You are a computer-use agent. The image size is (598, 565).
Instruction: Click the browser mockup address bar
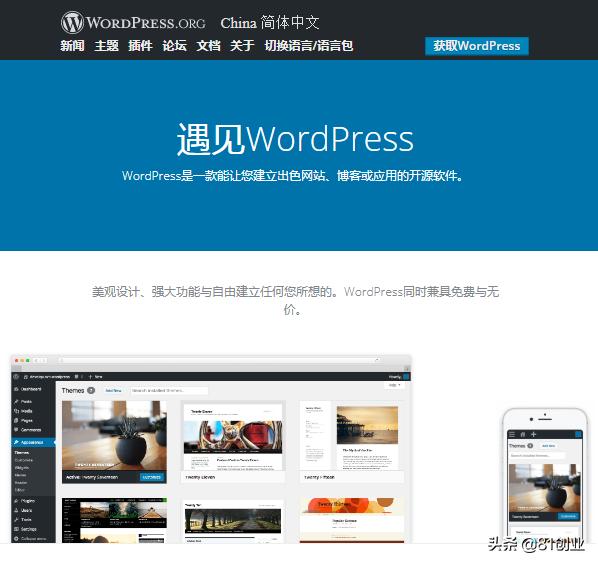(x=219, y=360)
